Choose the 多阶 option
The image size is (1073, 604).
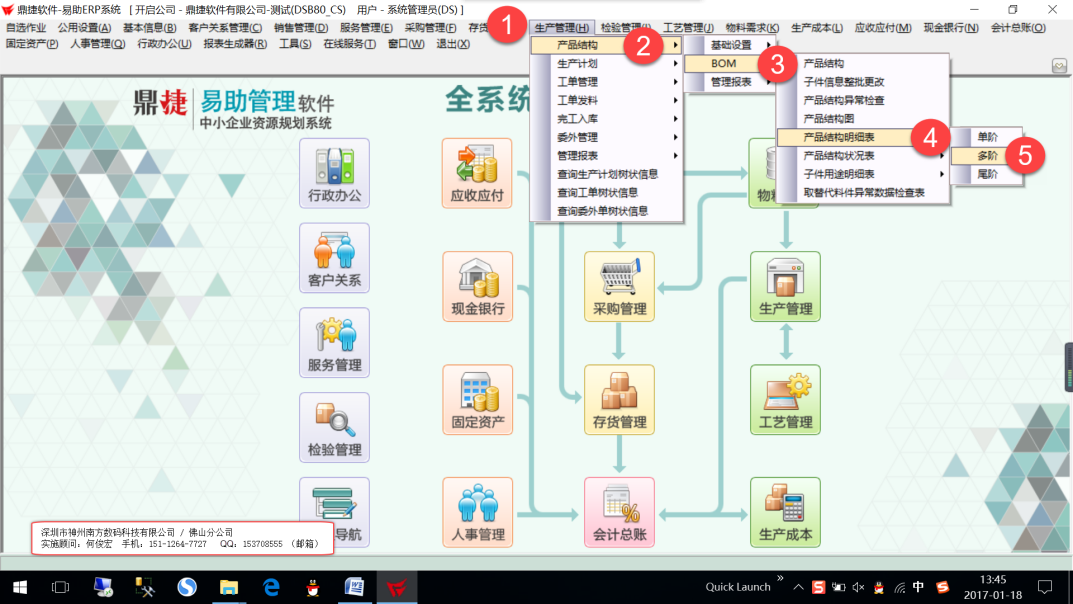pos(987,156)
